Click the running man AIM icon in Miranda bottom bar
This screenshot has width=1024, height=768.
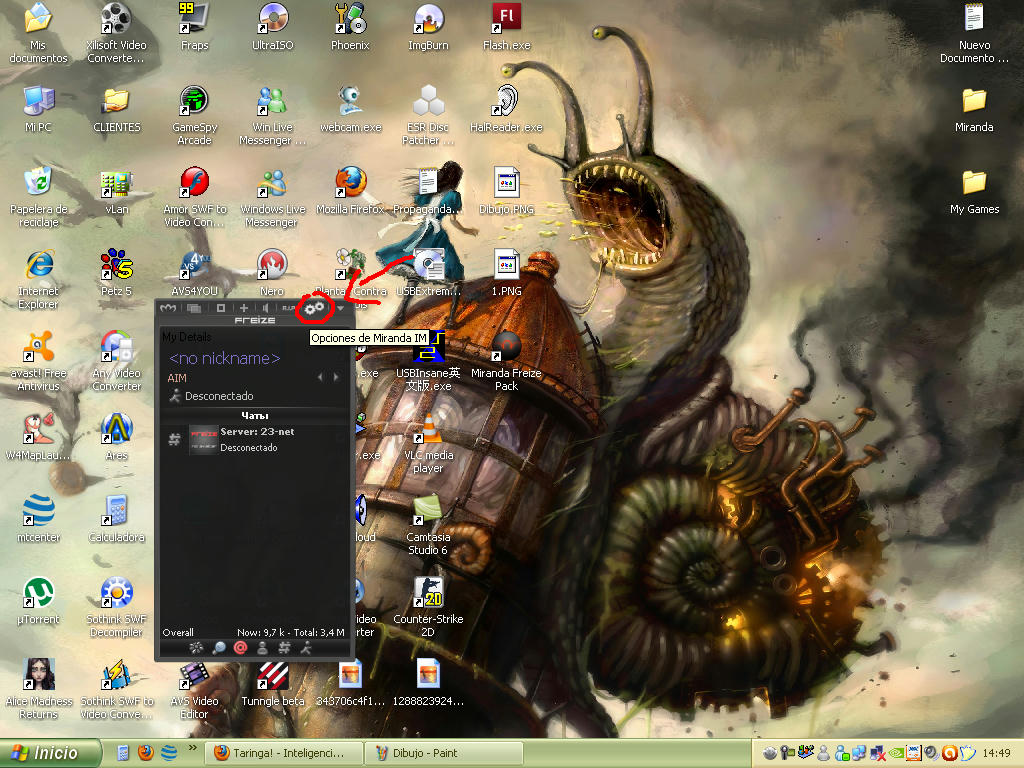(x=306, y=648)
